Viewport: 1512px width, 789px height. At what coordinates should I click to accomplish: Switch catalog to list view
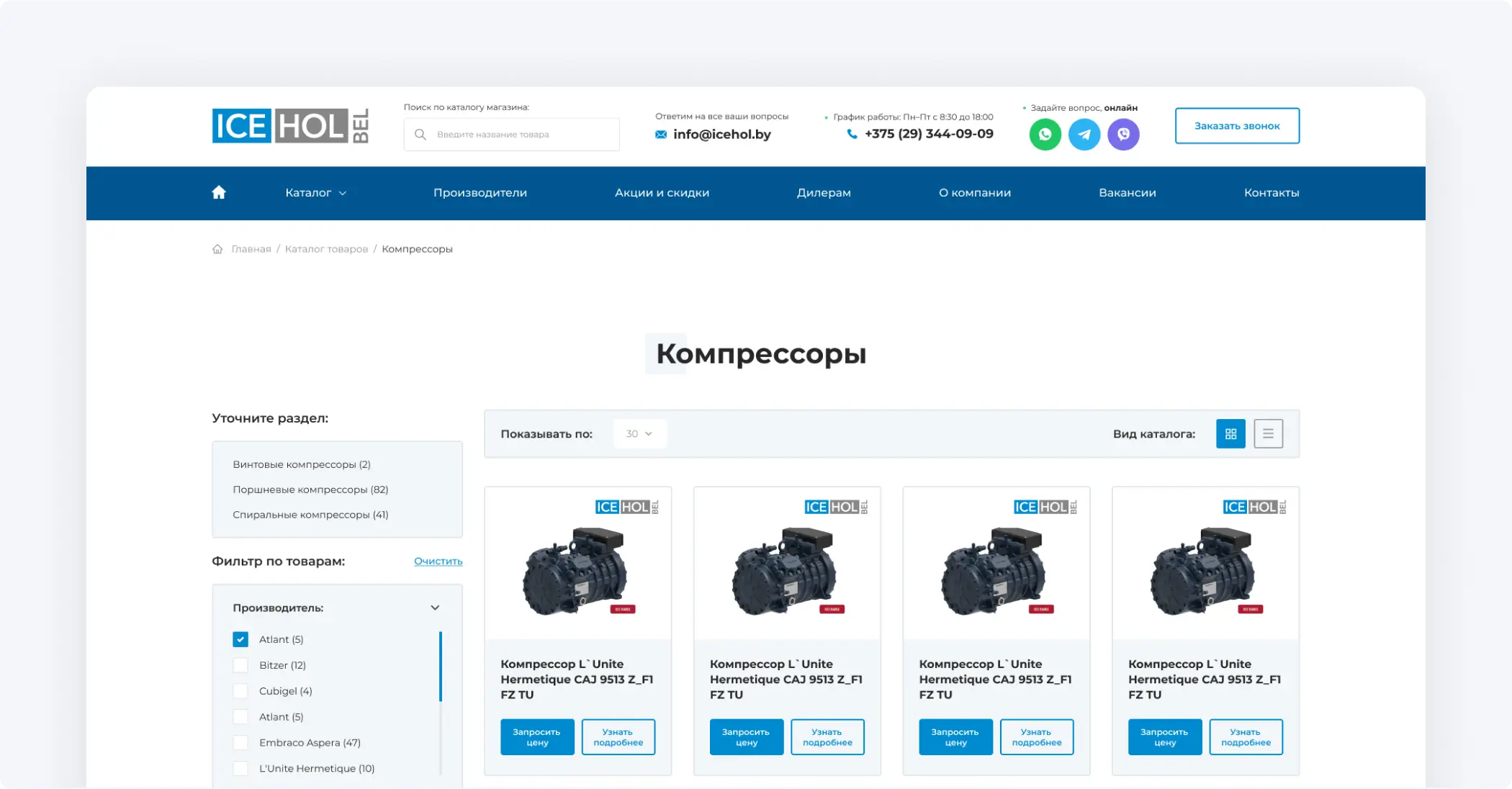coord(1269,433)
